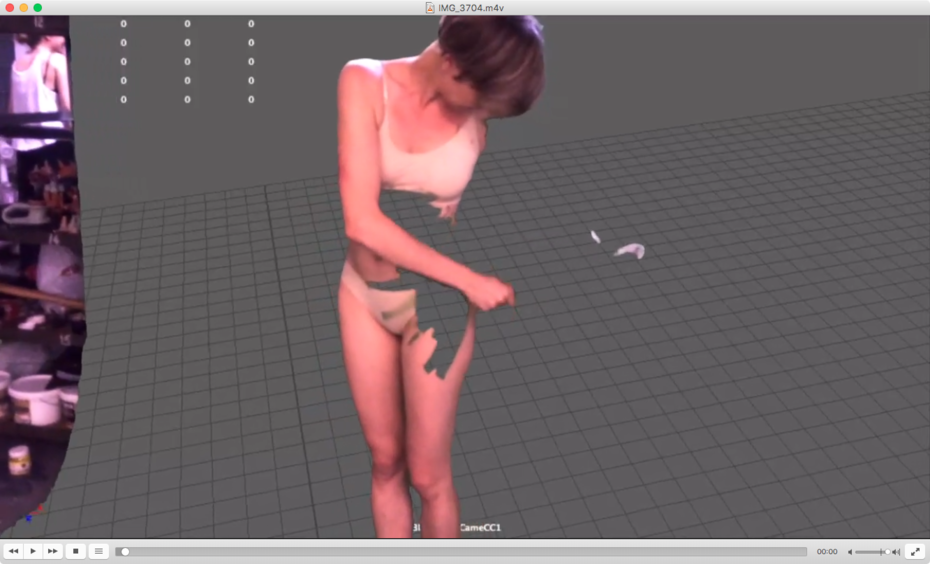Screen dimensions: 930x564
Task: Jump to the middle of the seek bar
Action: 461,552
